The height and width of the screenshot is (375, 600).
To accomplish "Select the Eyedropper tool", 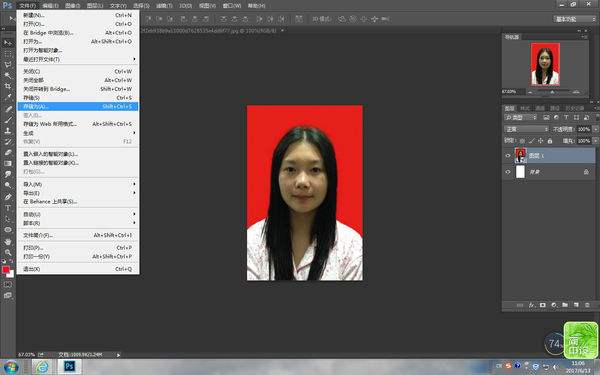I will [8, 98].
